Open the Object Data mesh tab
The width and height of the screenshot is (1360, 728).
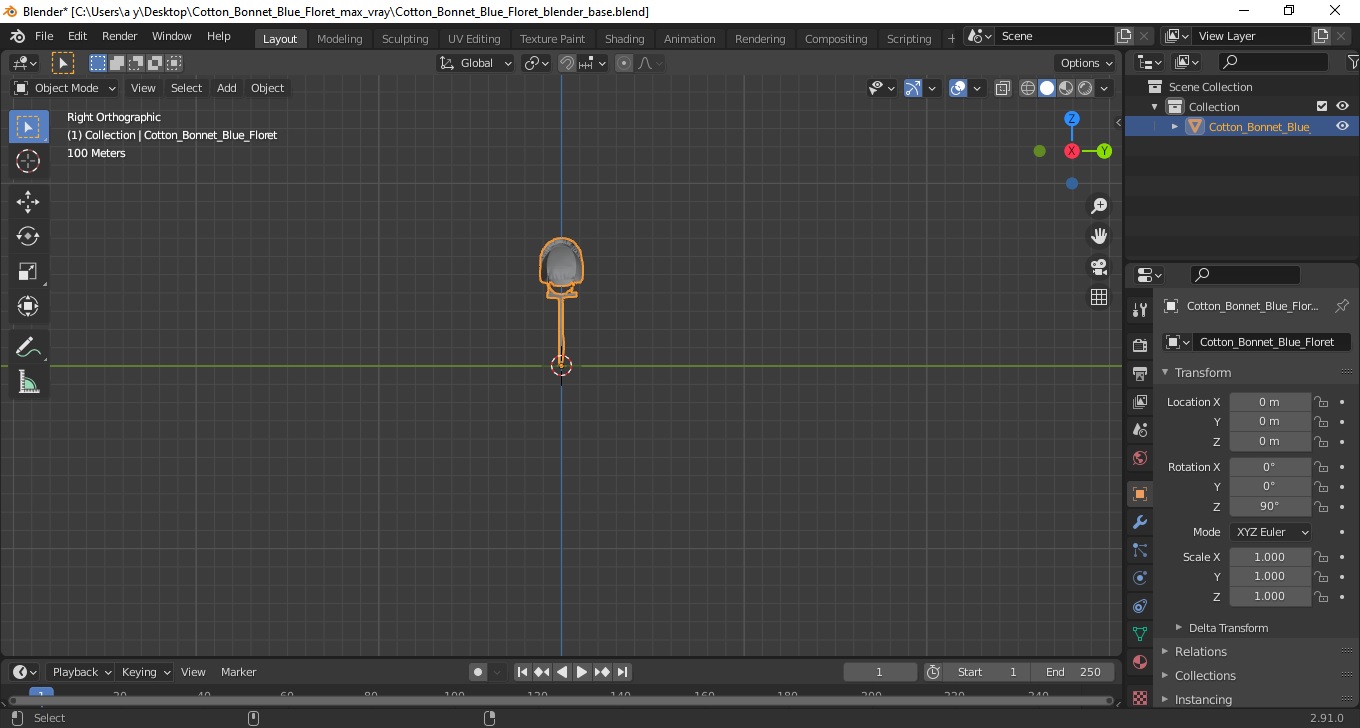coord(1139,634)
